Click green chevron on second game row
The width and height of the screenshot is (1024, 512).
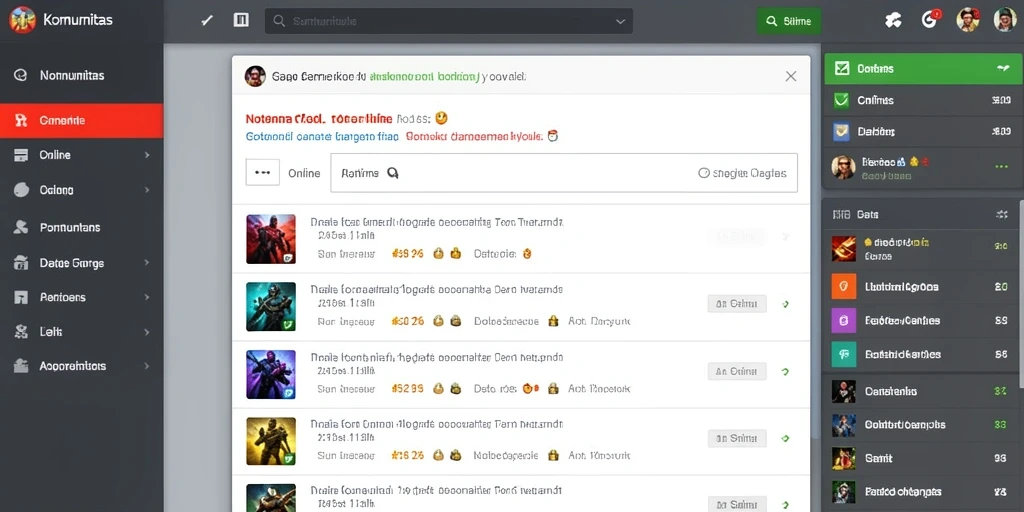coord(785,304)
